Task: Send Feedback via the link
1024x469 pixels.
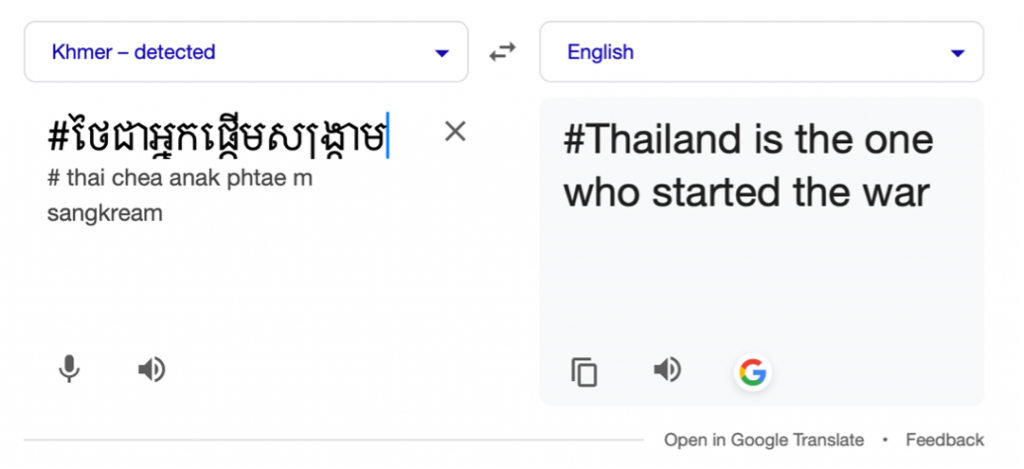Action: tap(945, 440)
